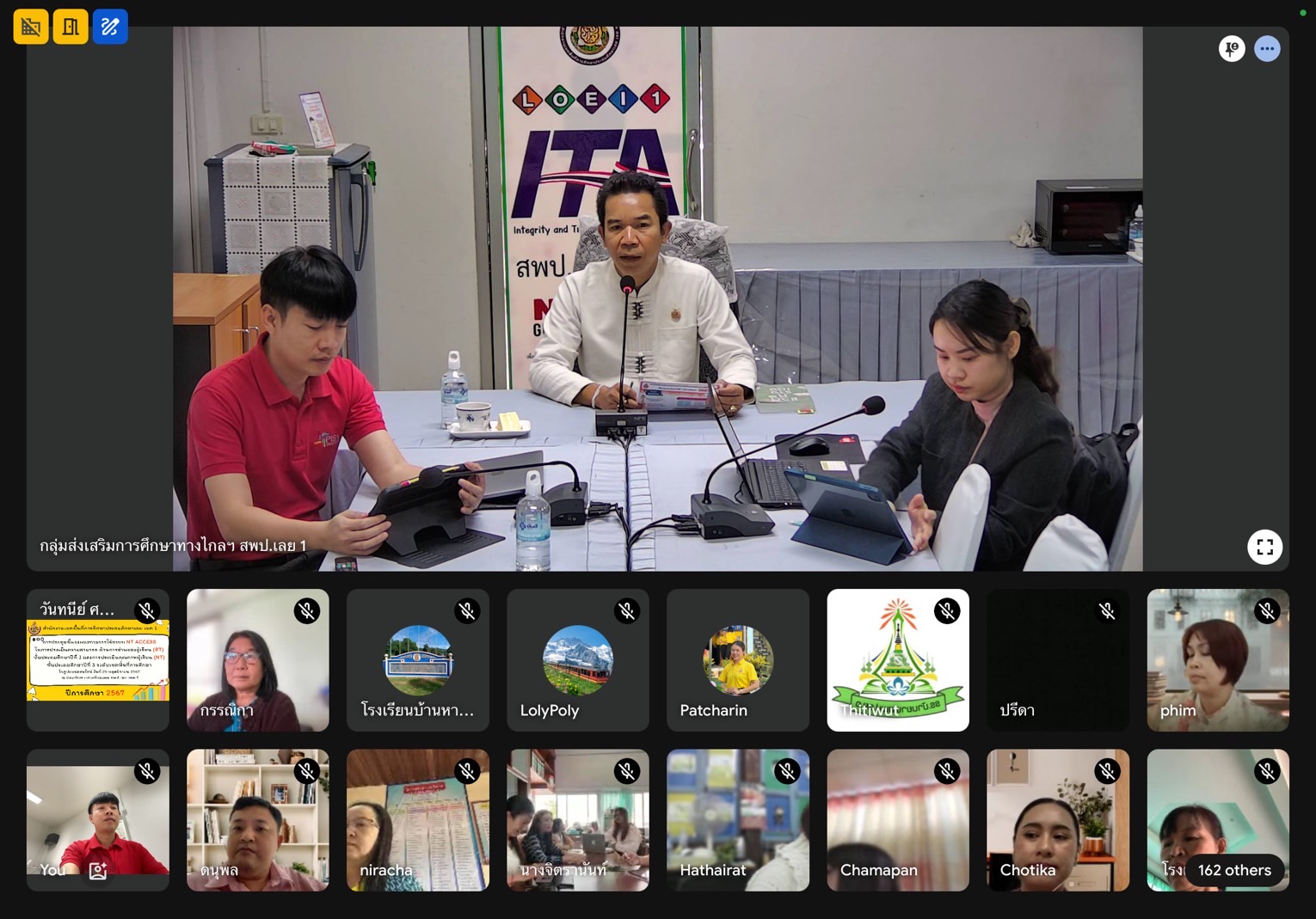Apply visual effects on your self-view tile
The height and width of the screenshot is (919, 1316).
pyautogui.click(x=97, y=870)
